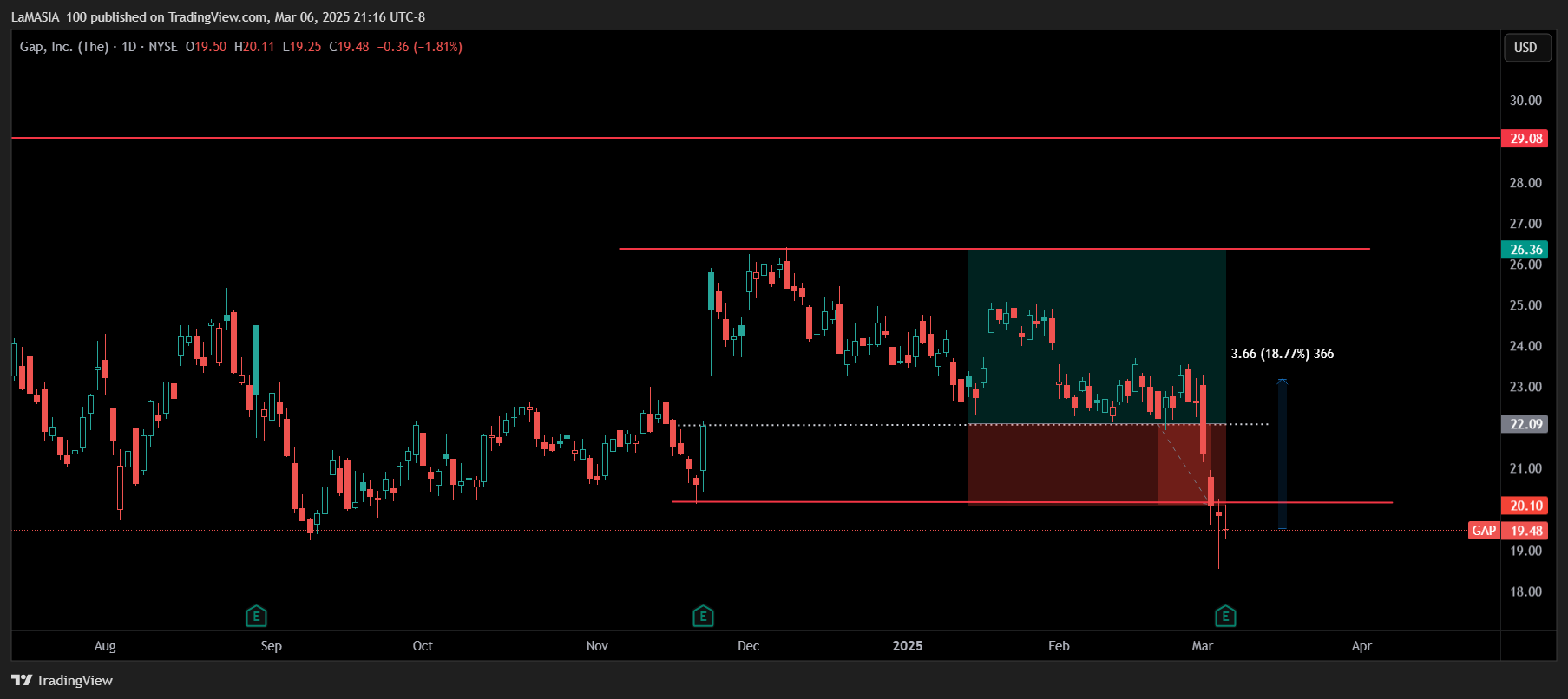1568x699 pixels.
Task: Click the 25.00 price axis label
Action: pos(1525,305)
